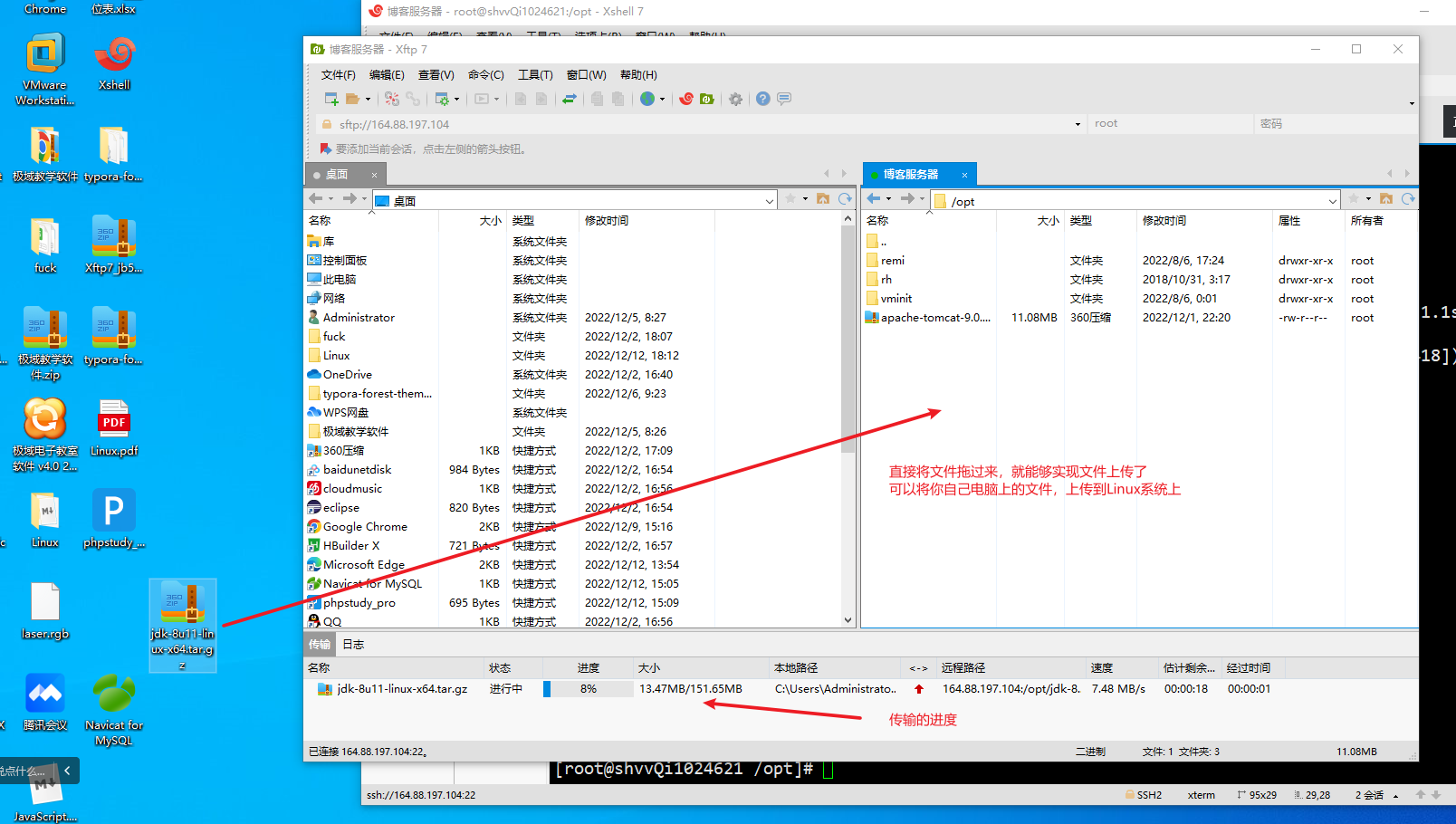Go forward in the remote /opt pane
Image resolution: width=1456 pixels, height=824 pixels.
[x=907, y=199]
